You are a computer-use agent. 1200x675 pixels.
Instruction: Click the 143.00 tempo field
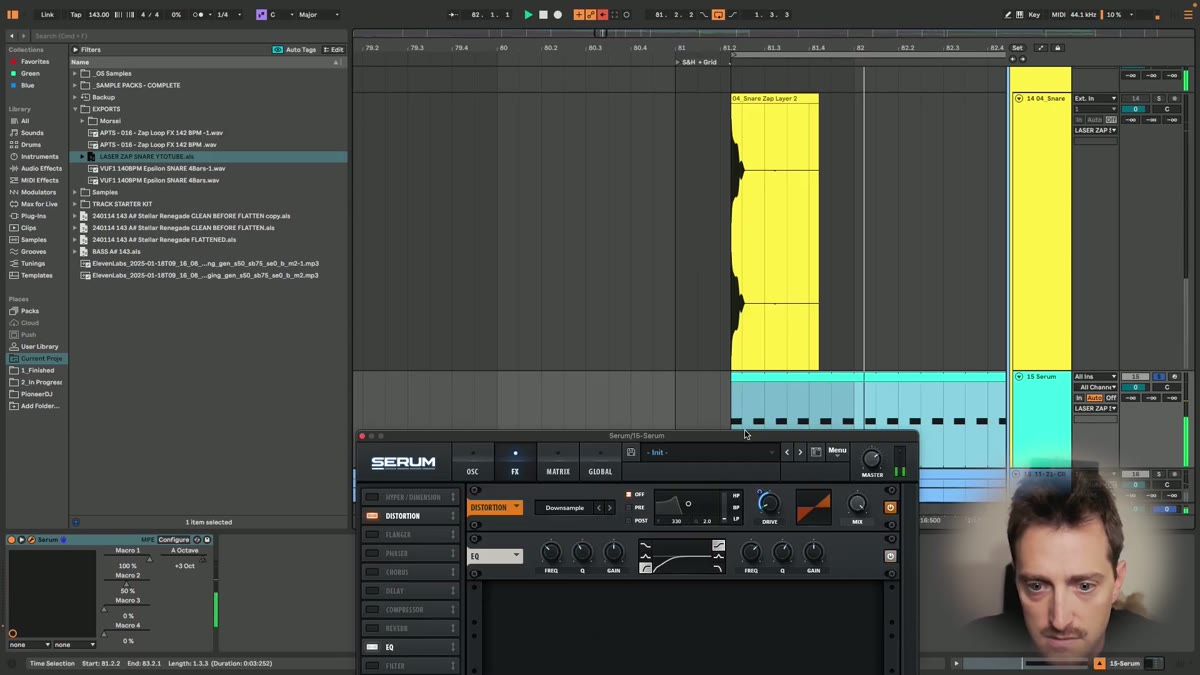pos(99,15)
